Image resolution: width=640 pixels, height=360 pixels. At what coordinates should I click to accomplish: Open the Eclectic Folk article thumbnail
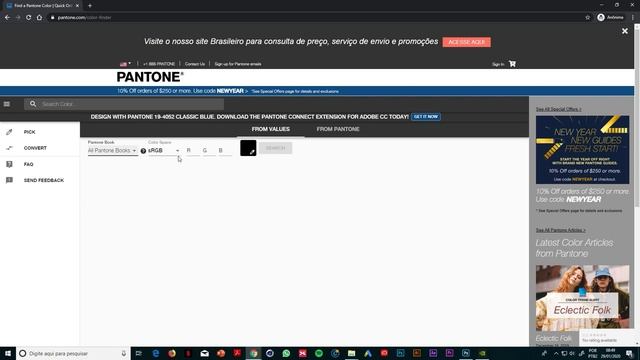click(582, 297)
